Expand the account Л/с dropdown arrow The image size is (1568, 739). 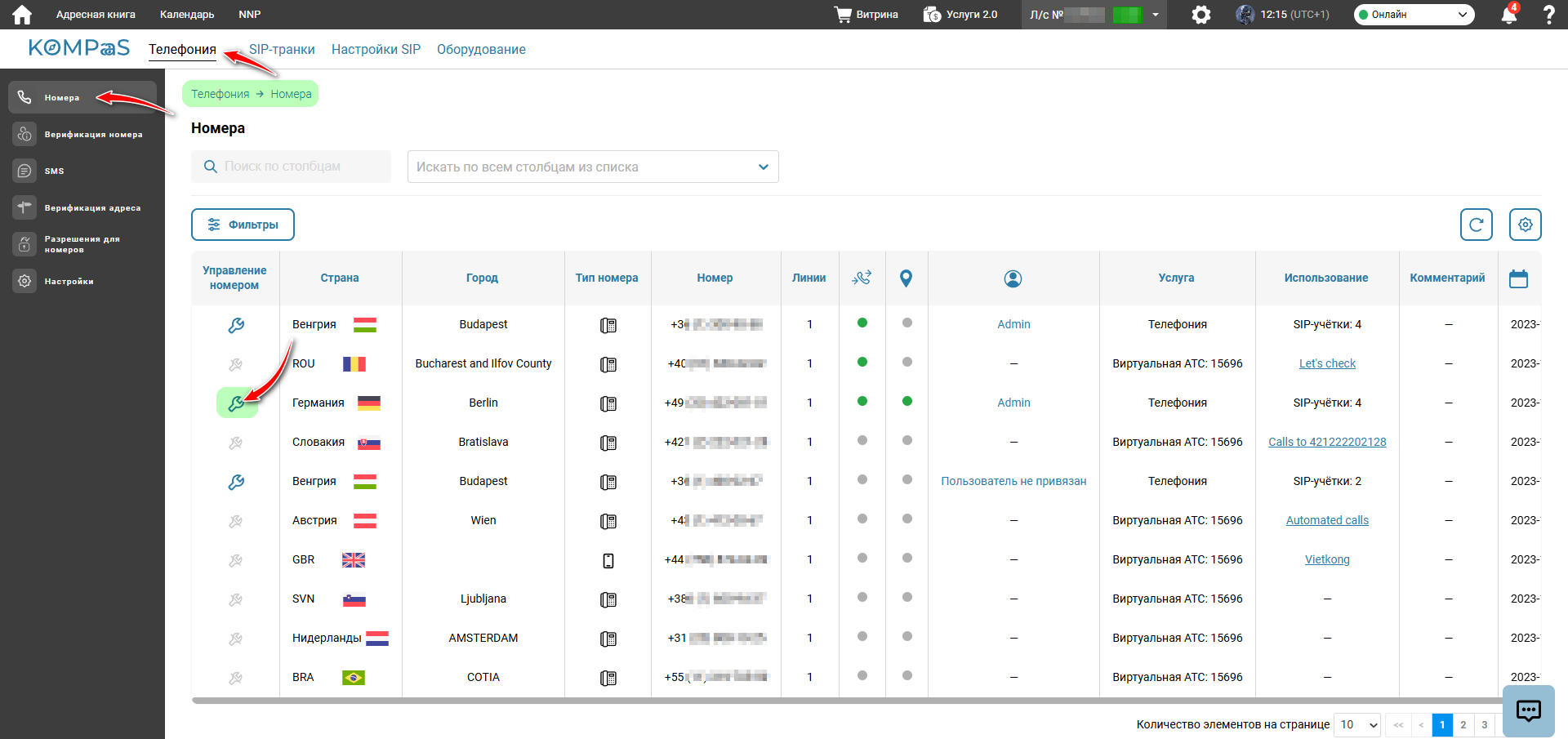[1156, 15]
